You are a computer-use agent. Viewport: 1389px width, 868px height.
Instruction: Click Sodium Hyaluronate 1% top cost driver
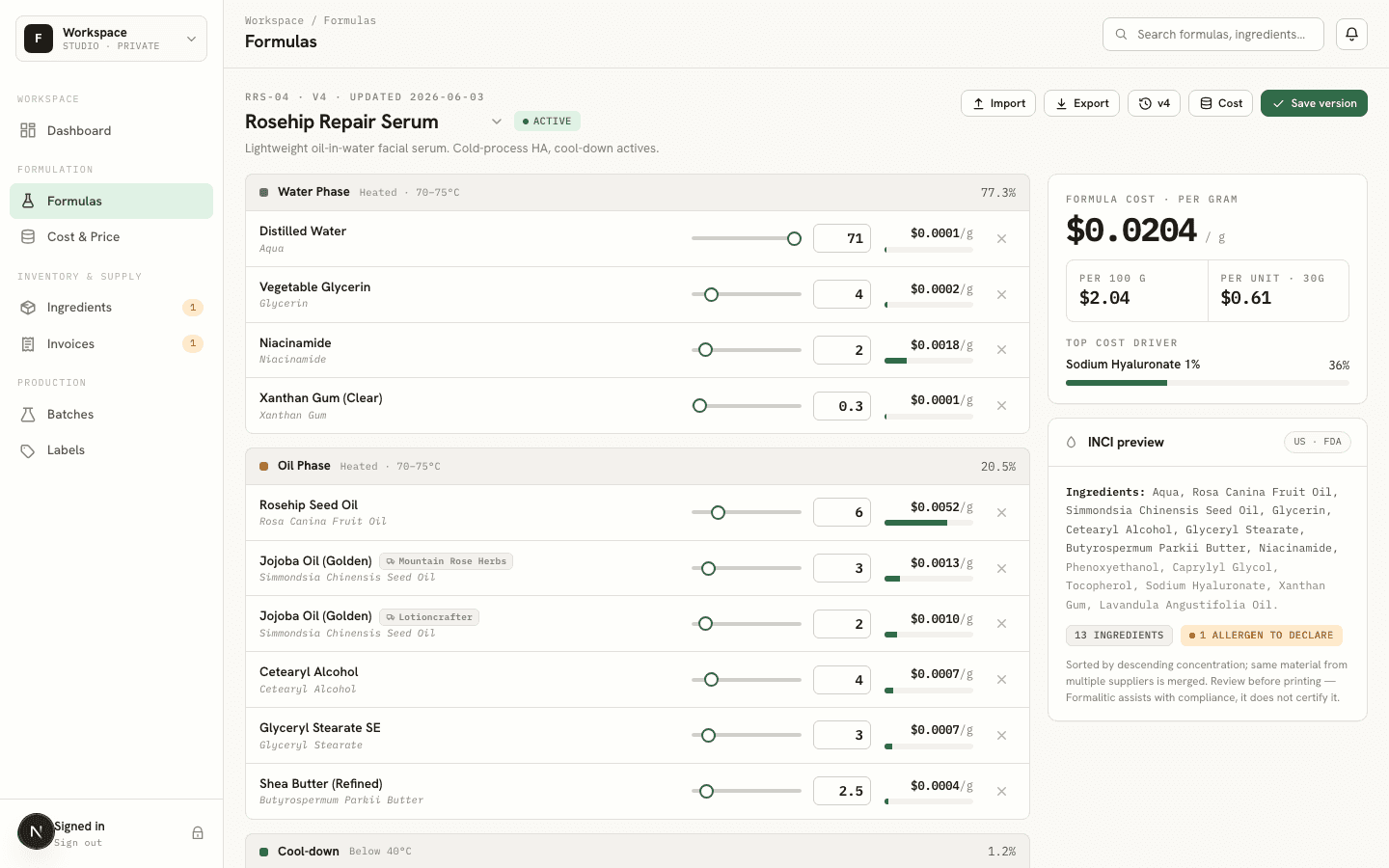click(1132, 365)
